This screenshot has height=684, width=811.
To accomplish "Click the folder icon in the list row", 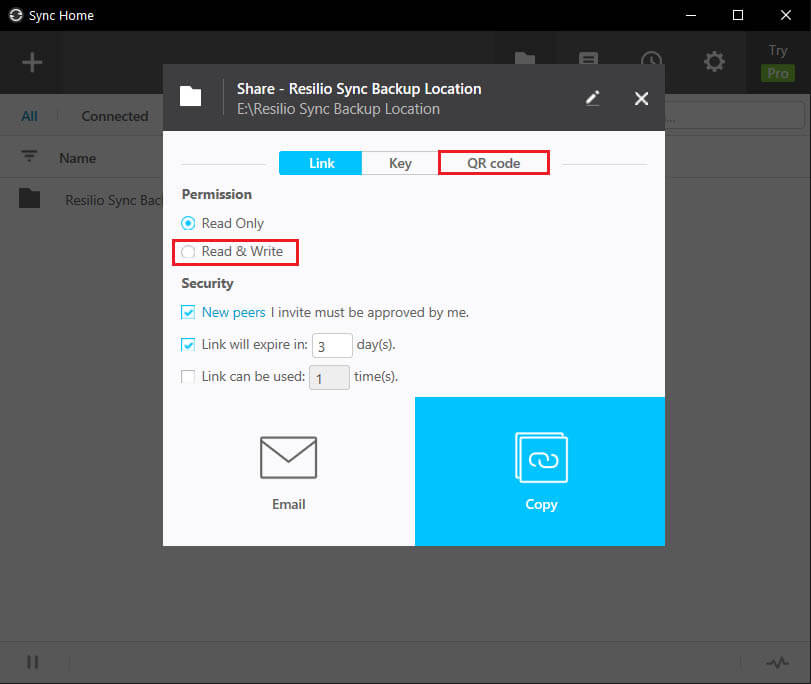I will tap(29, 198).
